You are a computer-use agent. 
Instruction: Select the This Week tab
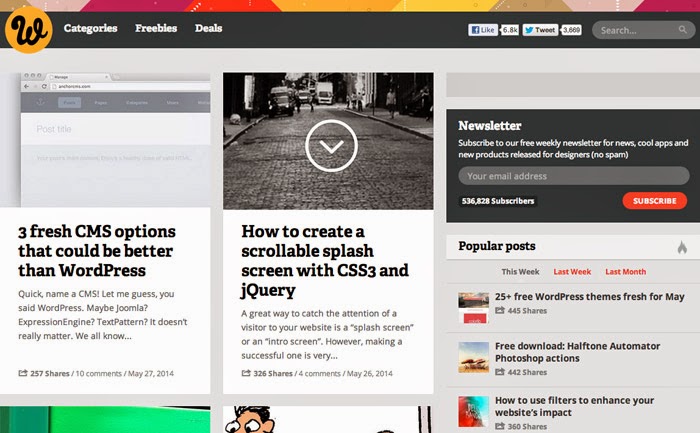(x=520, y=272)
